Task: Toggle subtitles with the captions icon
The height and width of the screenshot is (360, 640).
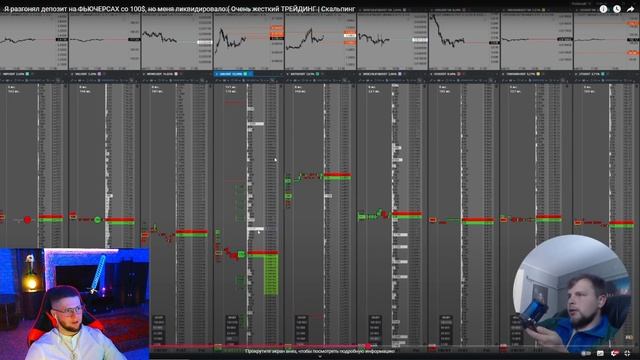Action: (600, 353)
